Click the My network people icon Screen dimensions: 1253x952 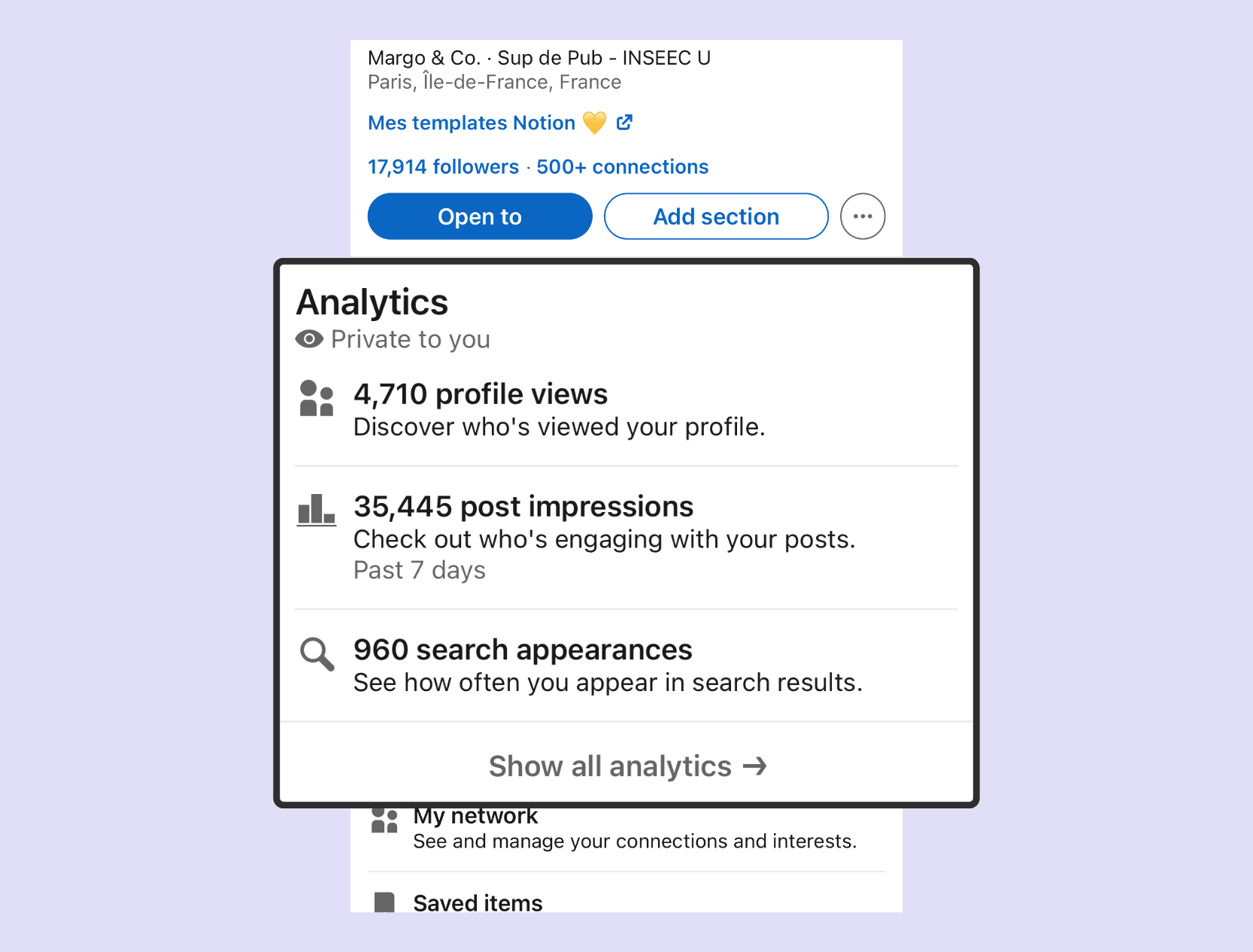384,820
